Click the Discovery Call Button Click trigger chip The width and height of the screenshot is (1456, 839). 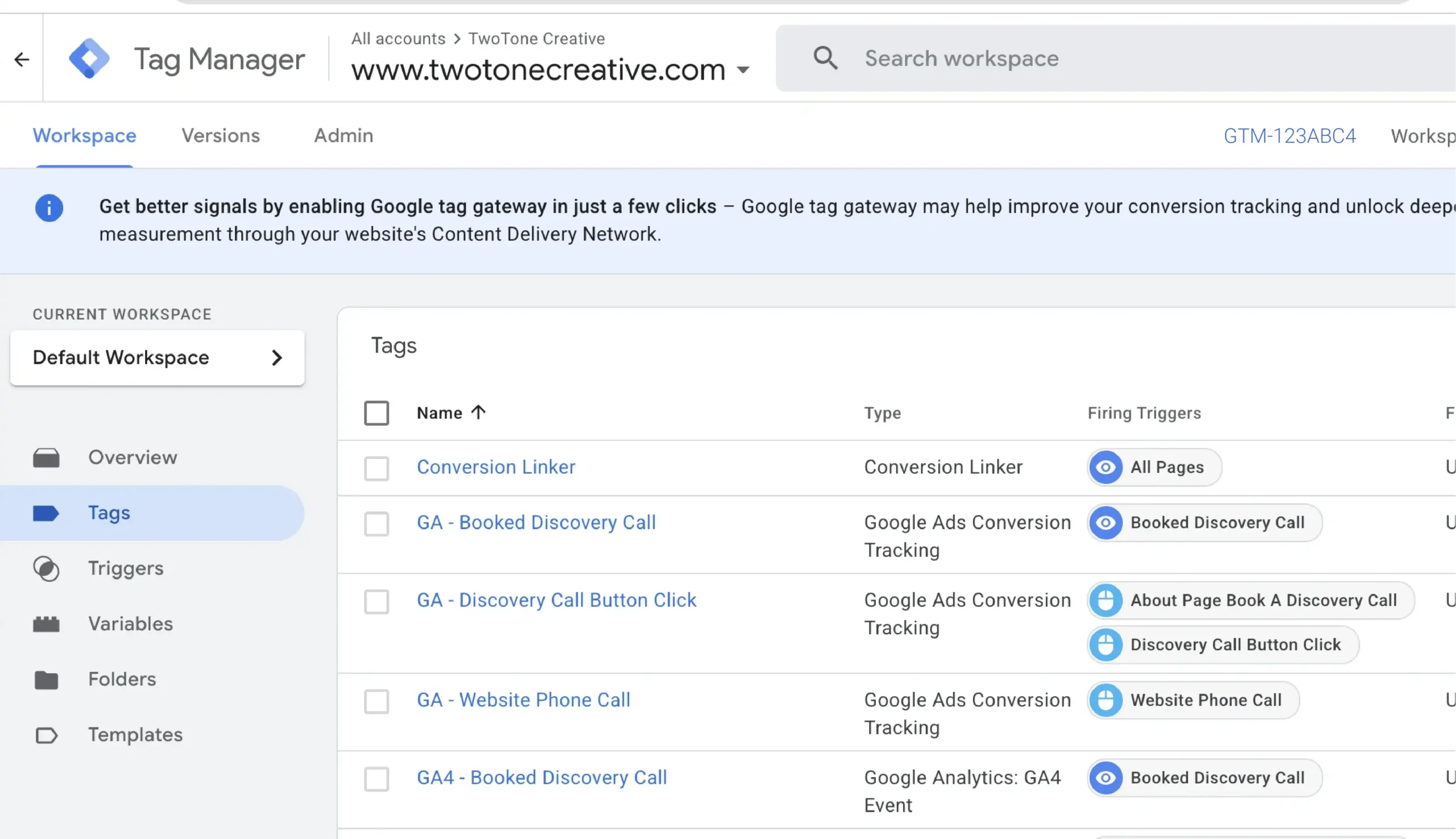tap(1223, 645)
